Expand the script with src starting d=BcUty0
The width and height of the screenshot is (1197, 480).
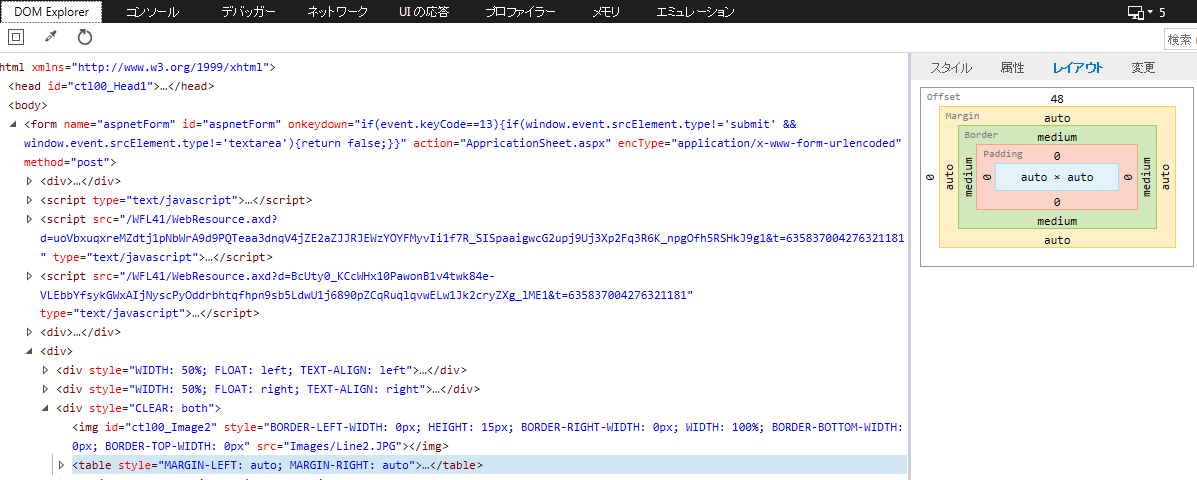click(x=30, y=275)
